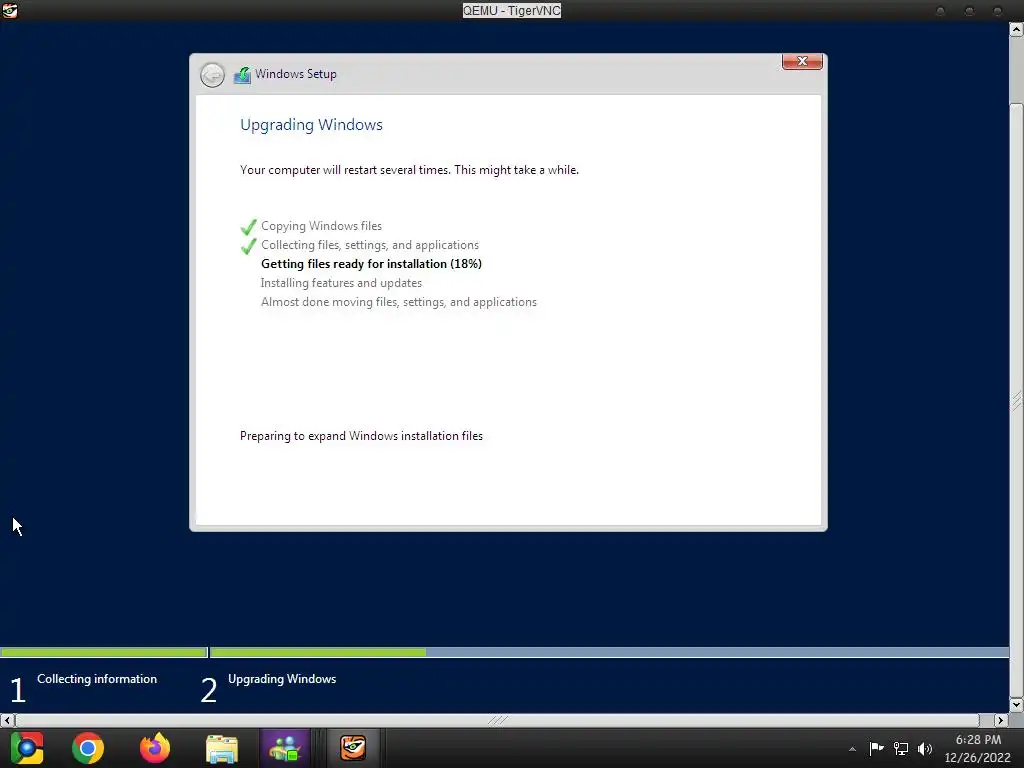
Task: Click "Preparing to expand Windows installation files"
Action: (361, 436)
